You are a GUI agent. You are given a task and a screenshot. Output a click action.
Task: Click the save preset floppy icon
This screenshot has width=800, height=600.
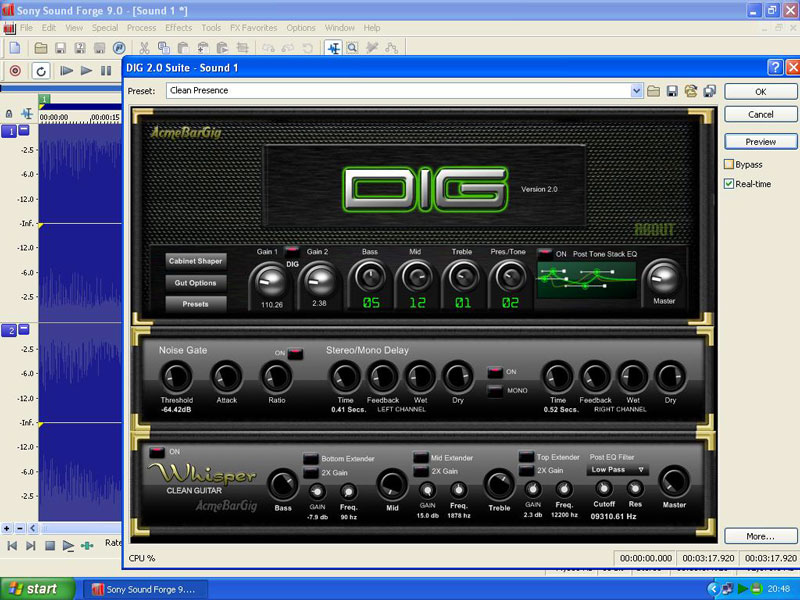click(671, 91)
